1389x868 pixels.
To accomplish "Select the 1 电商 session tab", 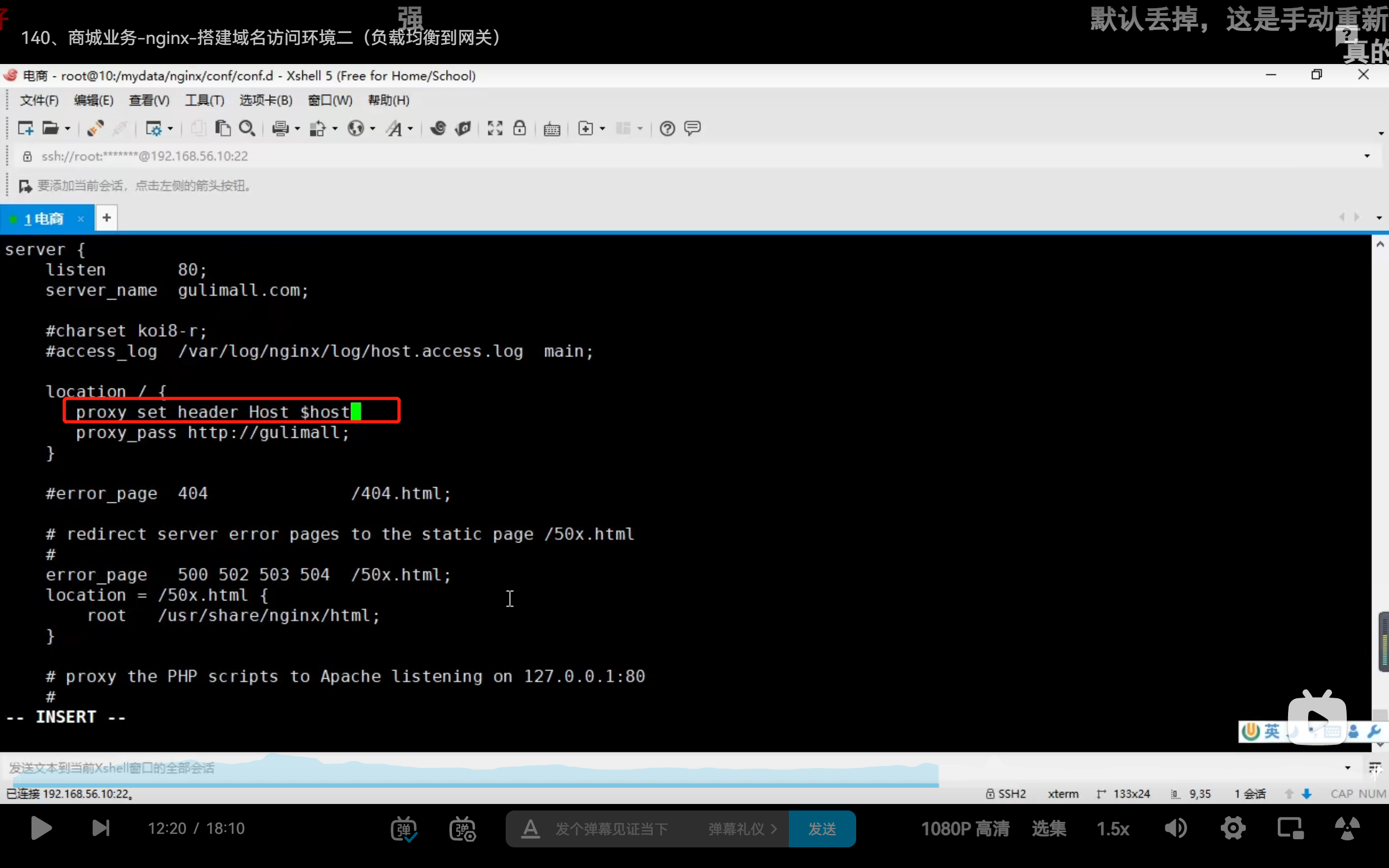I will coord(43,219).
